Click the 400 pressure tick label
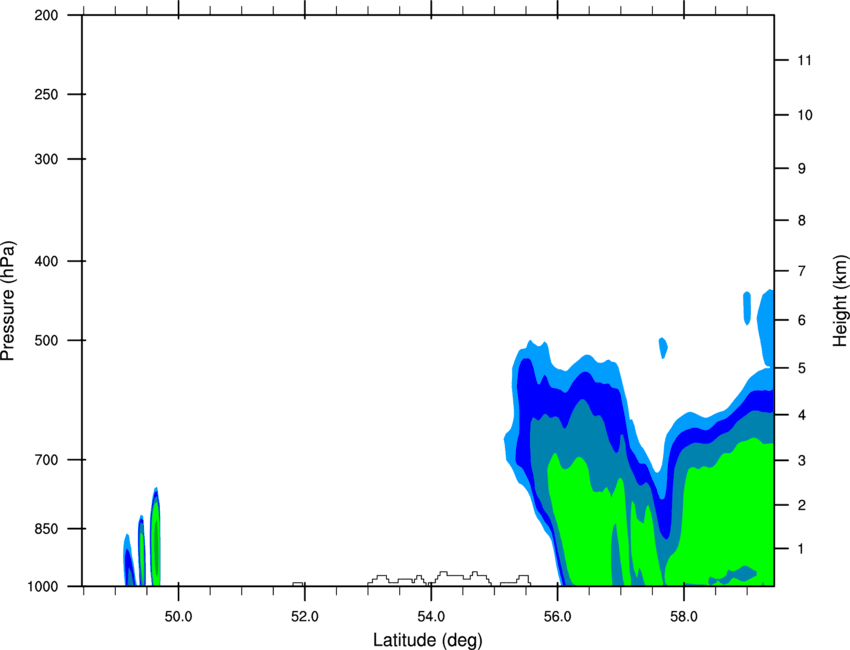 tap(46, 261)
